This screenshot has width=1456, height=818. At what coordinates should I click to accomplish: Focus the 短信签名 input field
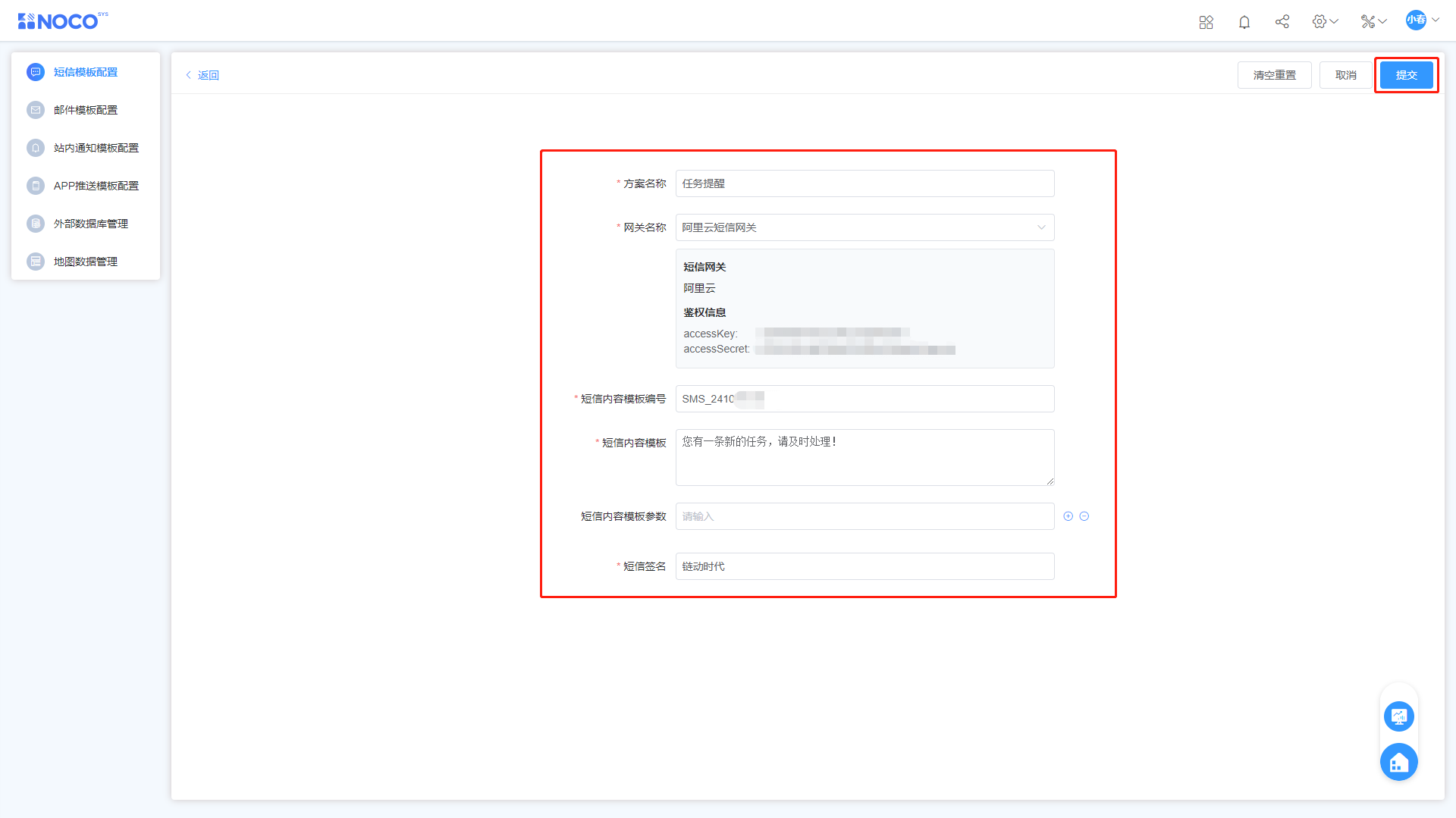(864, 566)
